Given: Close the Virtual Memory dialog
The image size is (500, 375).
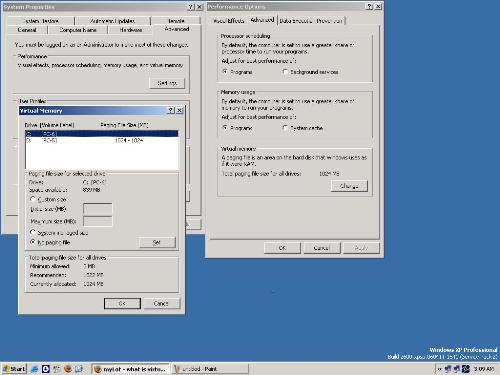Looking at the screenshot, I should [179, 110].
